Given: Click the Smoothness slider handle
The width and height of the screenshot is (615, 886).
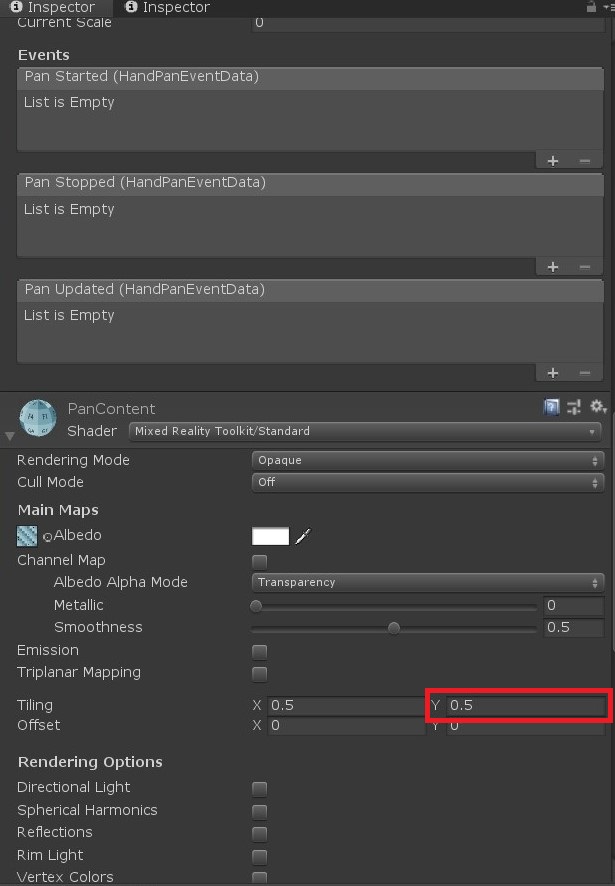Looking at the screenshot, I should pos(394,628).
